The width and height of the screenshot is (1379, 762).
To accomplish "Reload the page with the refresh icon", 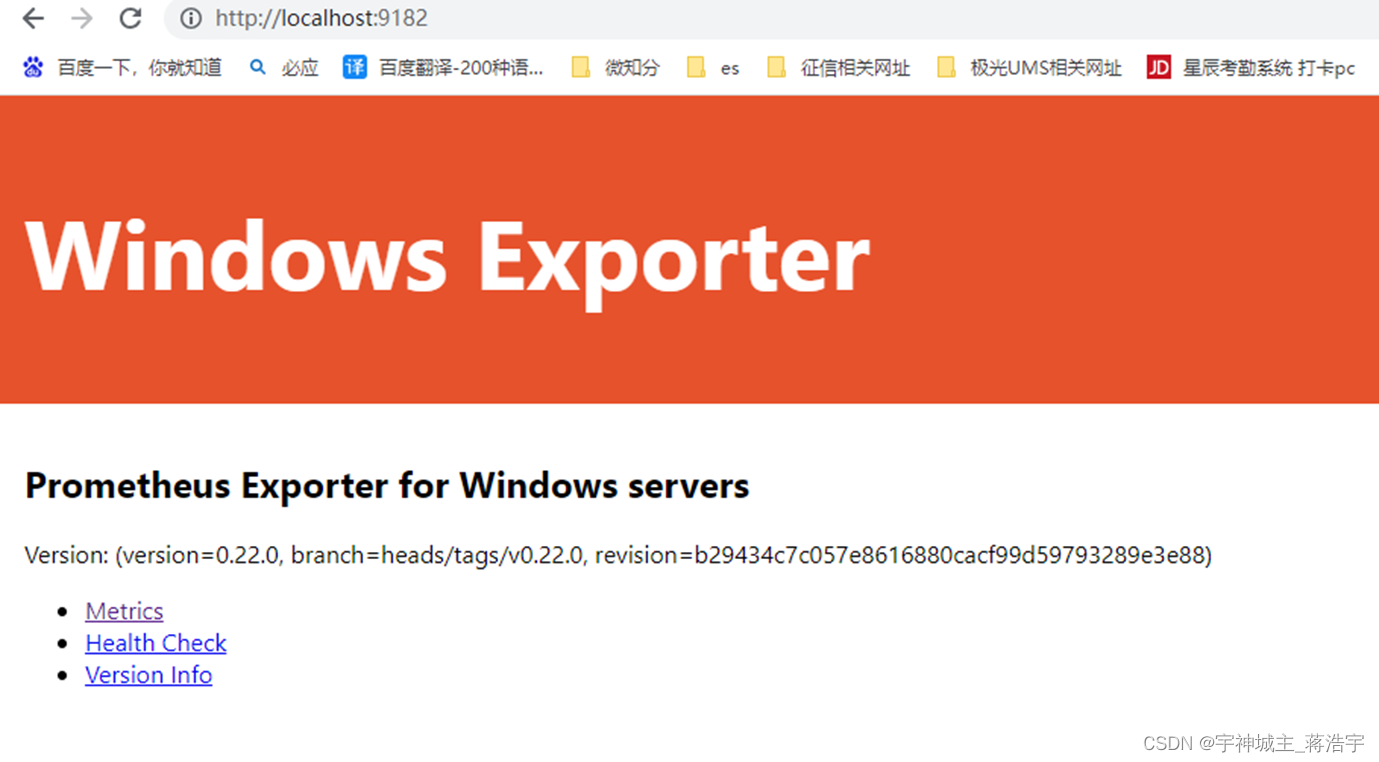I will 130,17.
